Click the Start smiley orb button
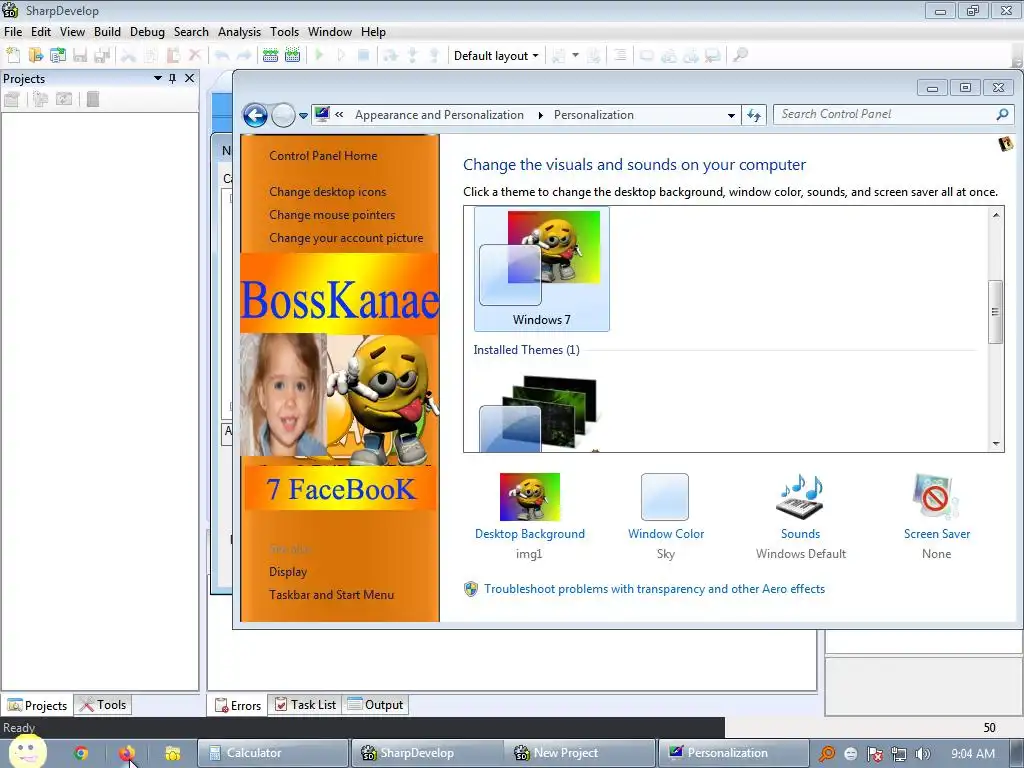This screenshot has width=1024, height=768. tap(27, 752)
